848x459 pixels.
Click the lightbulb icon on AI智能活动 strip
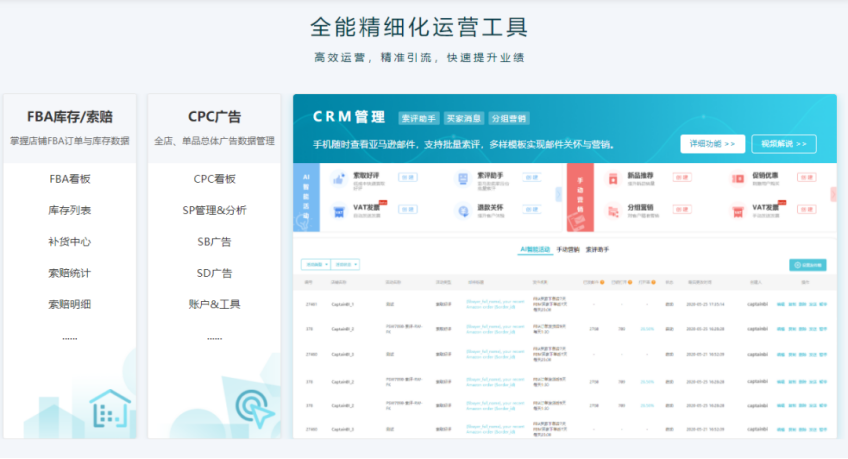click(302, 222)
